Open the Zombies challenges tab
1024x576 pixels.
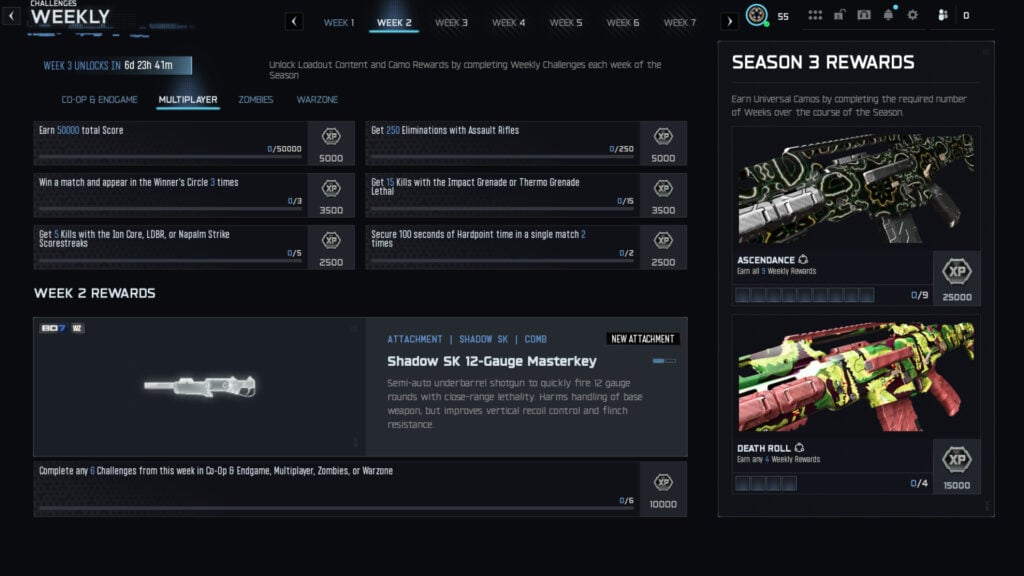pos(255,100)
